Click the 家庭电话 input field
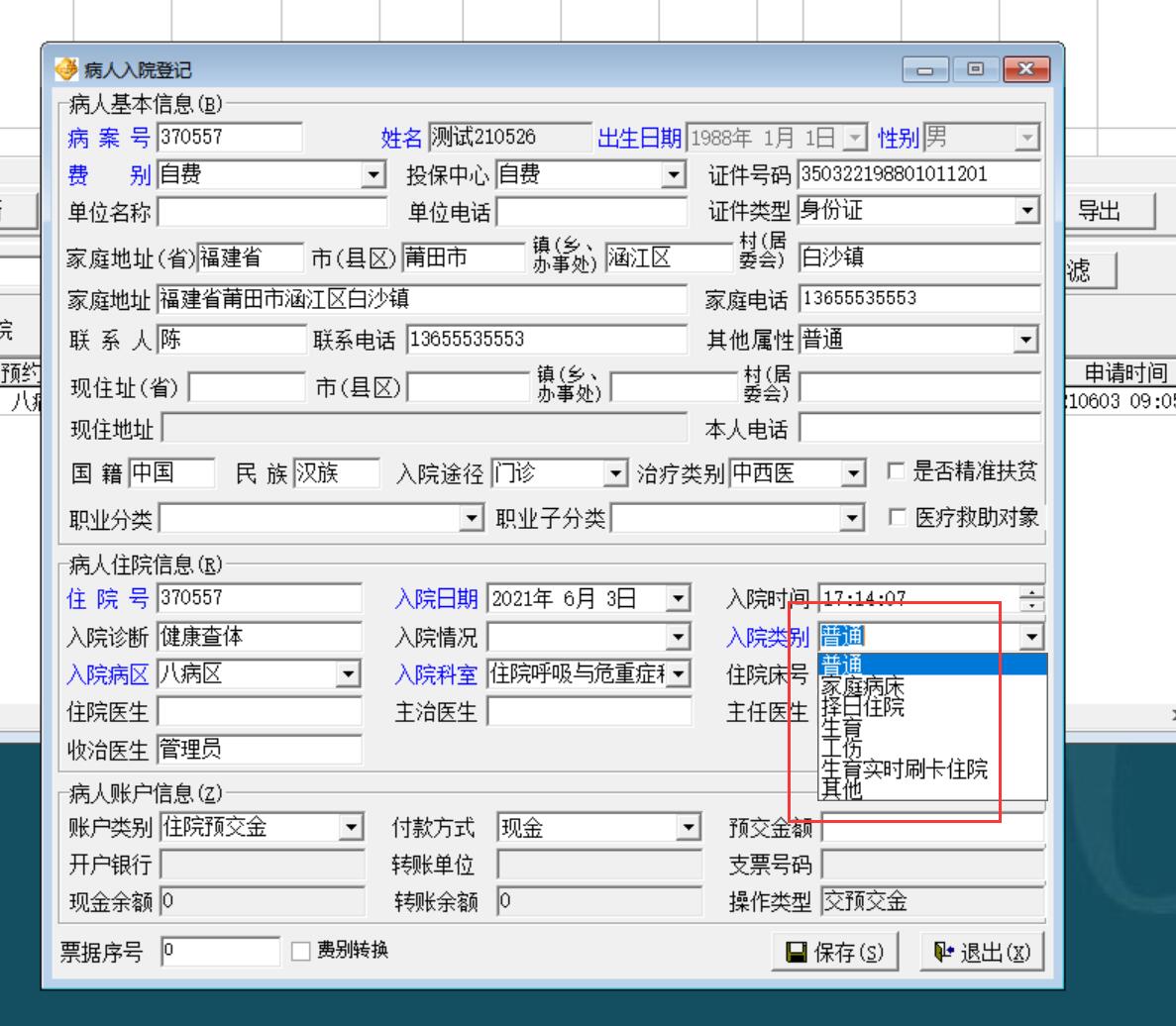Image resolution: width=1176 pixels, height=1026 pixels. coord(919,299)
